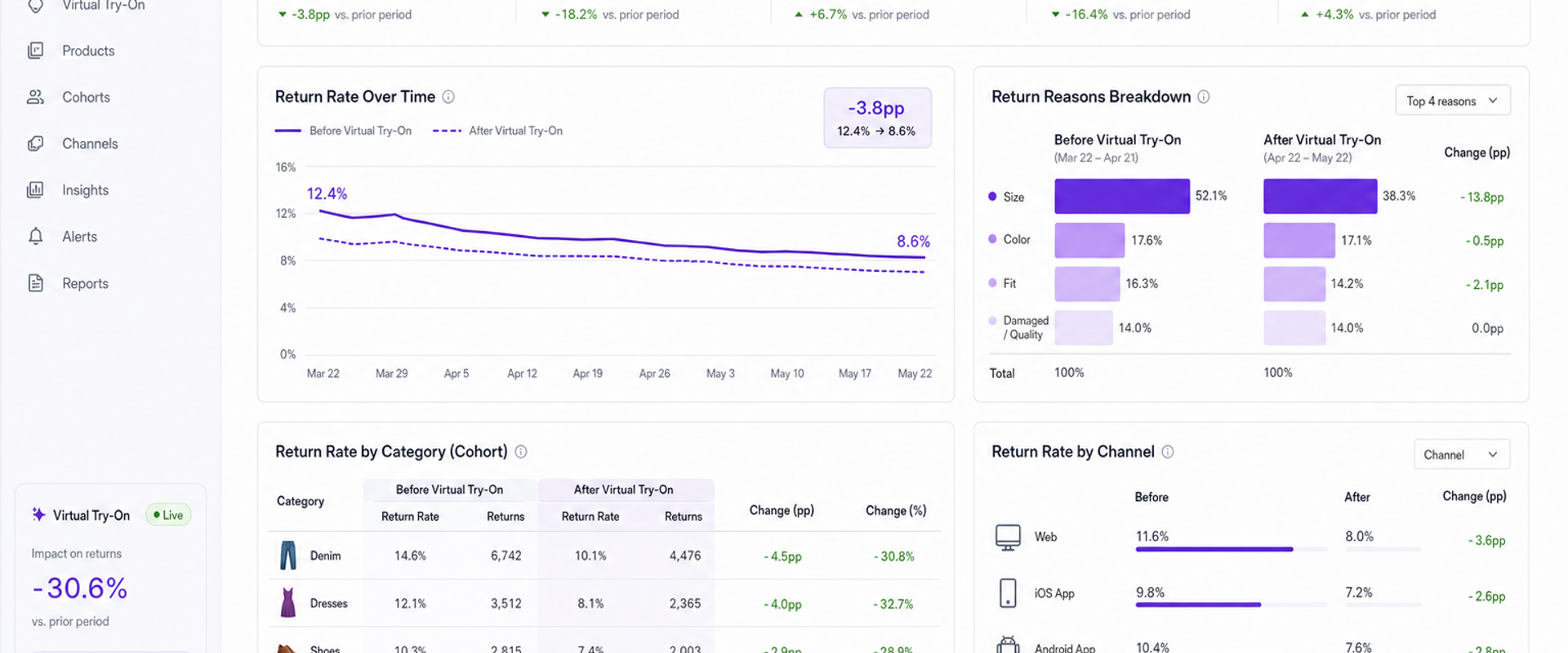
Task: Click the Denim jeans icon
Action: pyautogui.click(x=288, y=555)
